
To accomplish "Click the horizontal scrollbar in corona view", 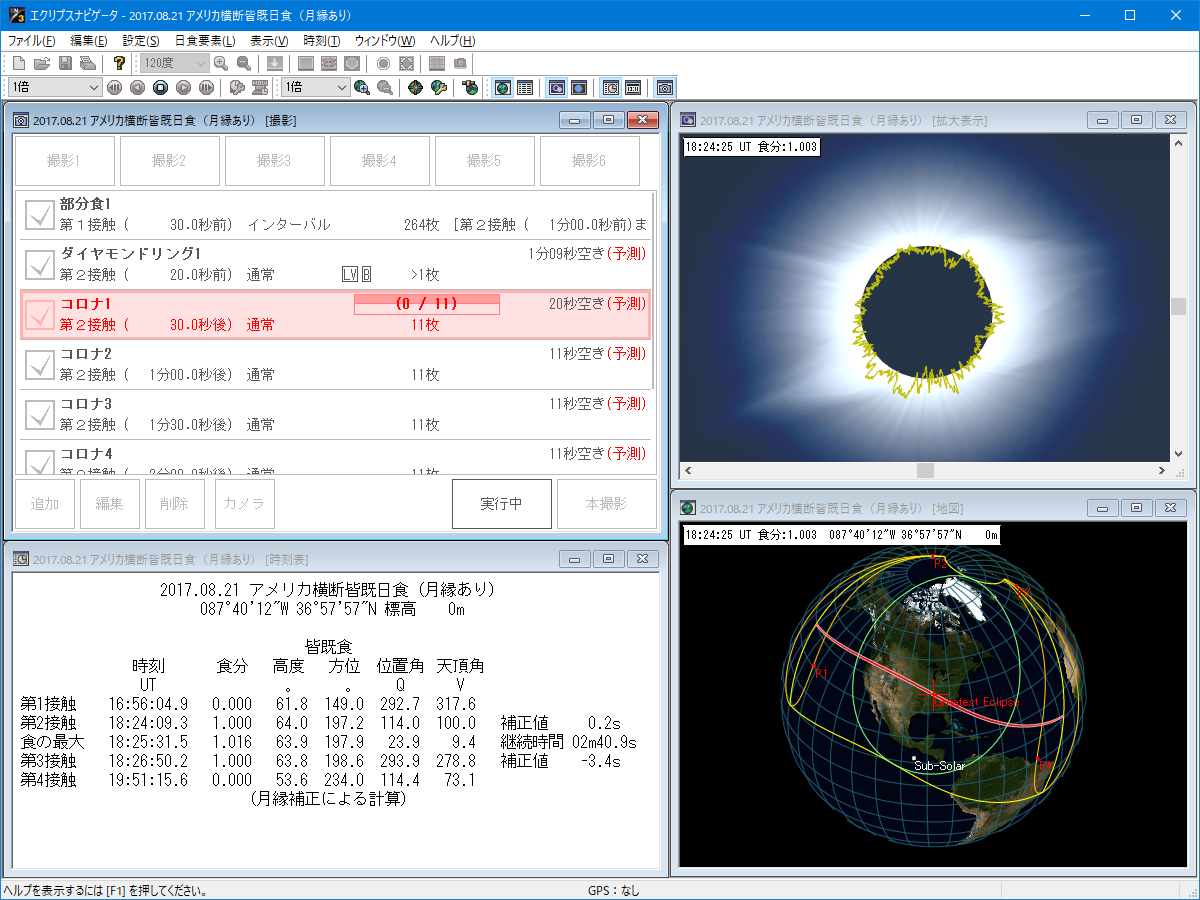I will point(924,470).
